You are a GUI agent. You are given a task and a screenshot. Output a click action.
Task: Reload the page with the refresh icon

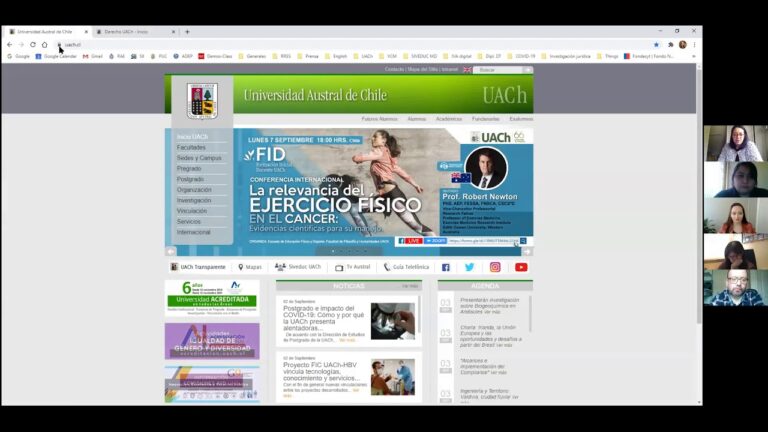(33, 45)
